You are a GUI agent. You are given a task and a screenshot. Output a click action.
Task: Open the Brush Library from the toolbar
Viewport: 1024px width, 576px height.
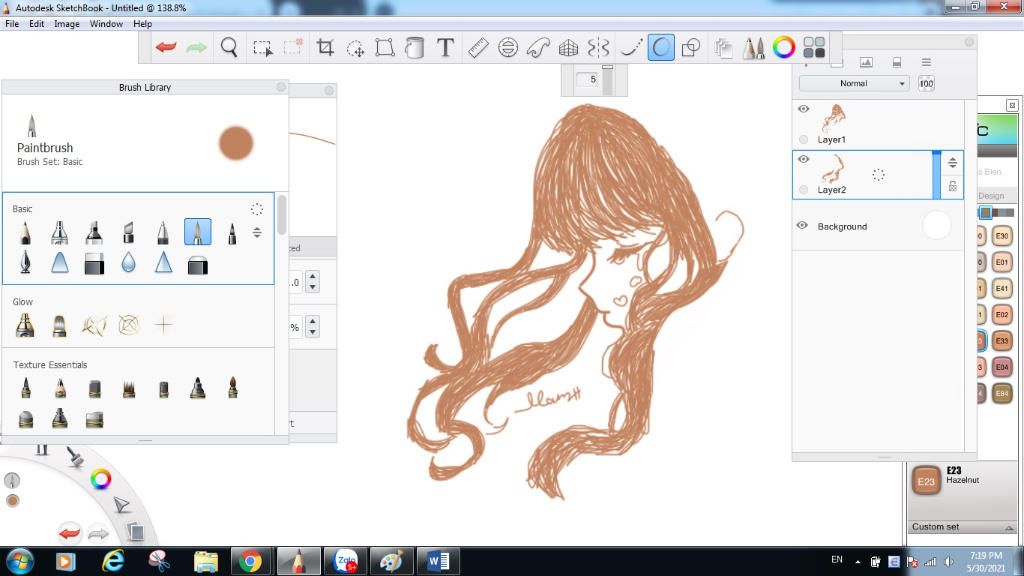[754, 48]
